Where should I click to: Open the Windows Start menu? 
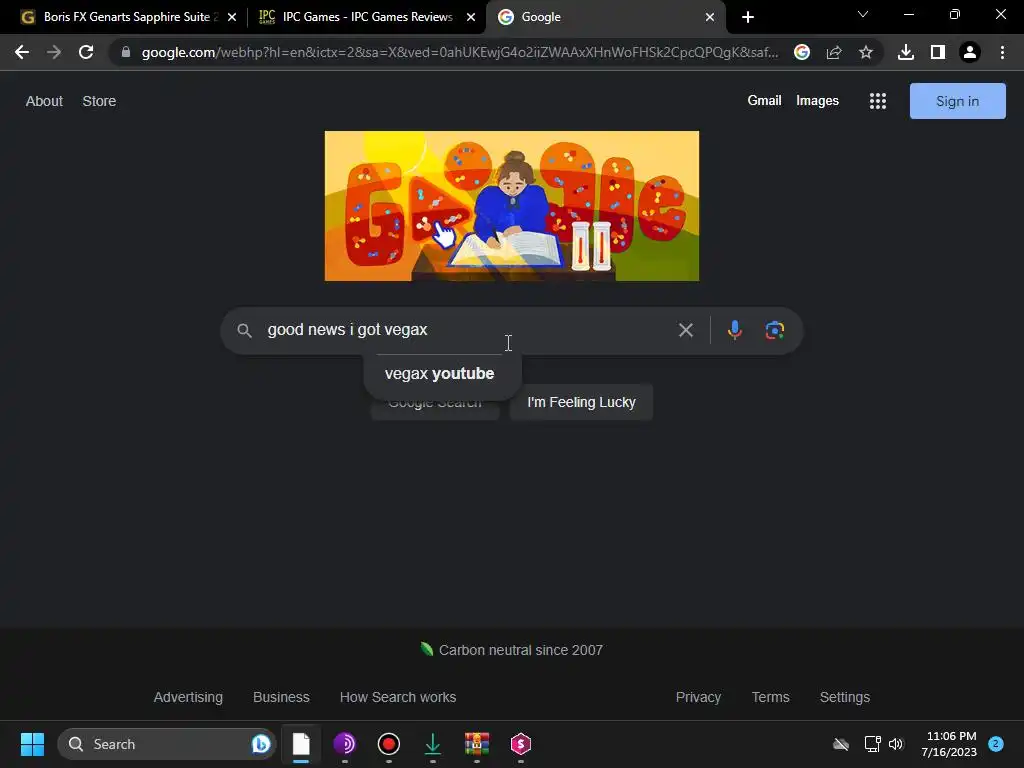tap(32, 744)
